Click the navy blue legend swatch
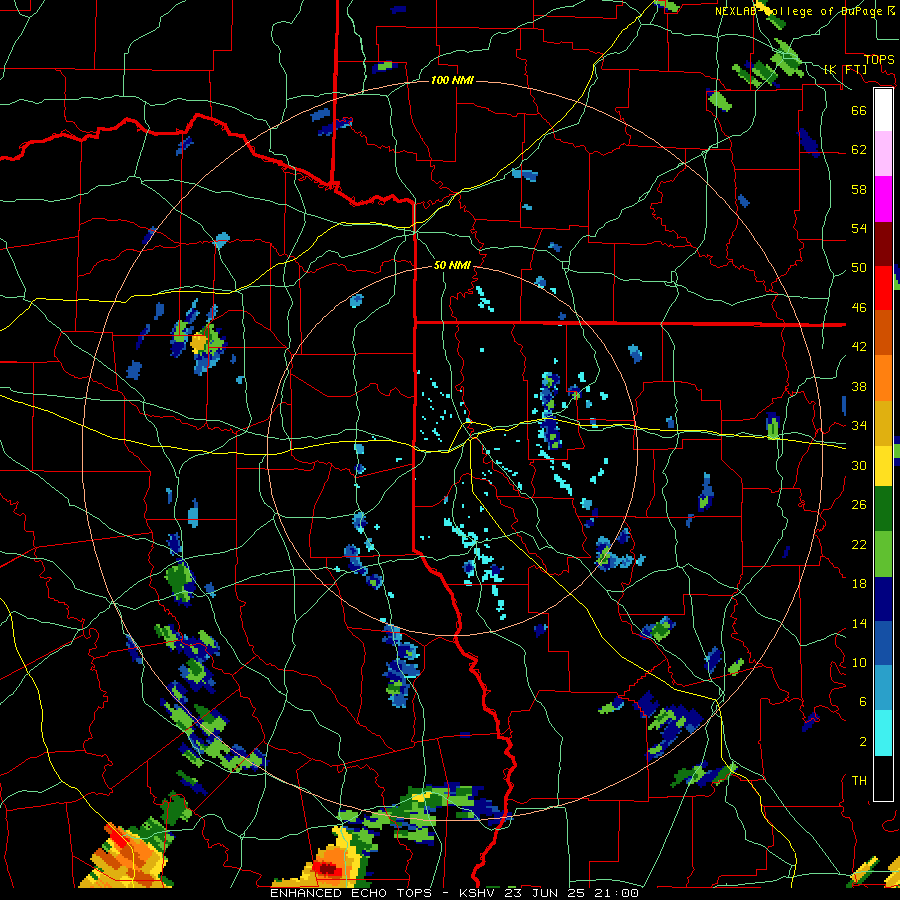This screenshot has width=900, height=900. click(x=883, y=599)
